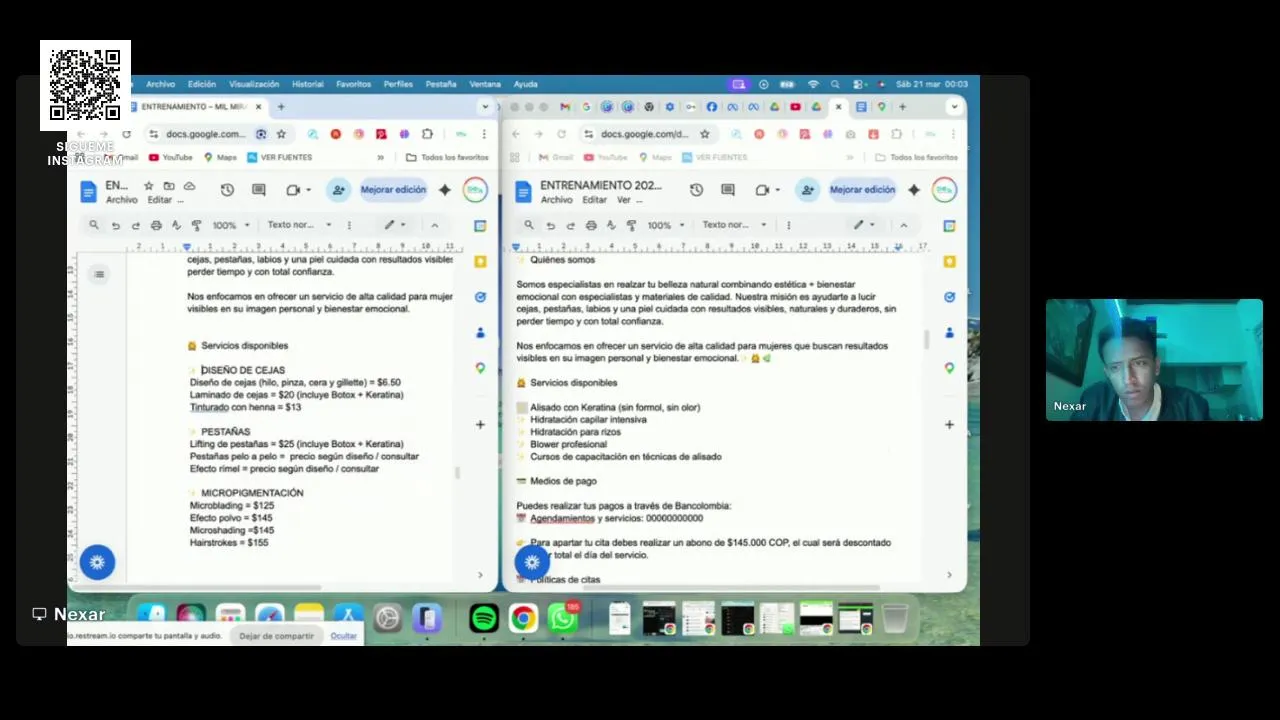Click paint format icon in left Docs toolbar
1280x720 pixels.
point(196,225)
